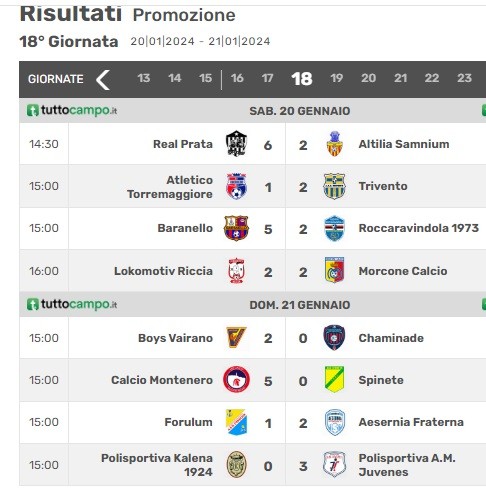Open the Chaminade club crest
This screenshot has width=486, height=492.
point(334,337)
